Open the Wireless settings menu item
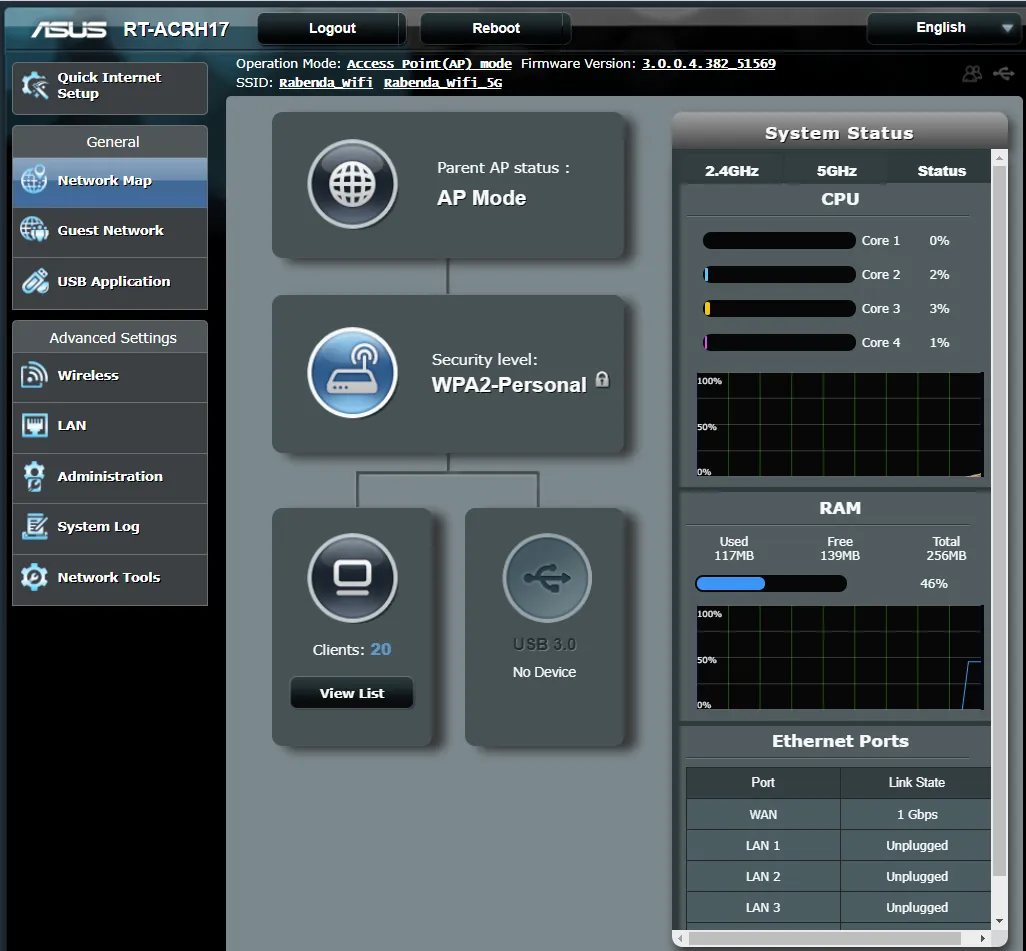The image size is (1026, 951). [110, 376]
